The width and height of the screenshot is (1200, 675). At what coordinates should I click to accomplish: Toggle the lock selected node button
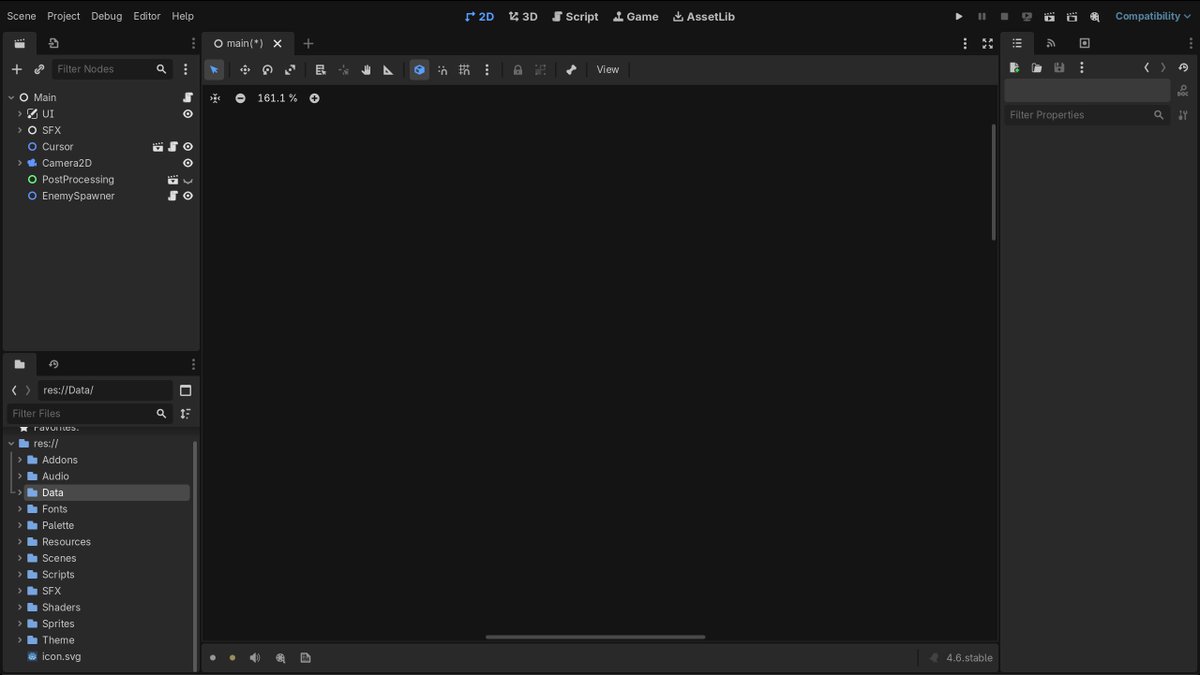coord(517,70)
